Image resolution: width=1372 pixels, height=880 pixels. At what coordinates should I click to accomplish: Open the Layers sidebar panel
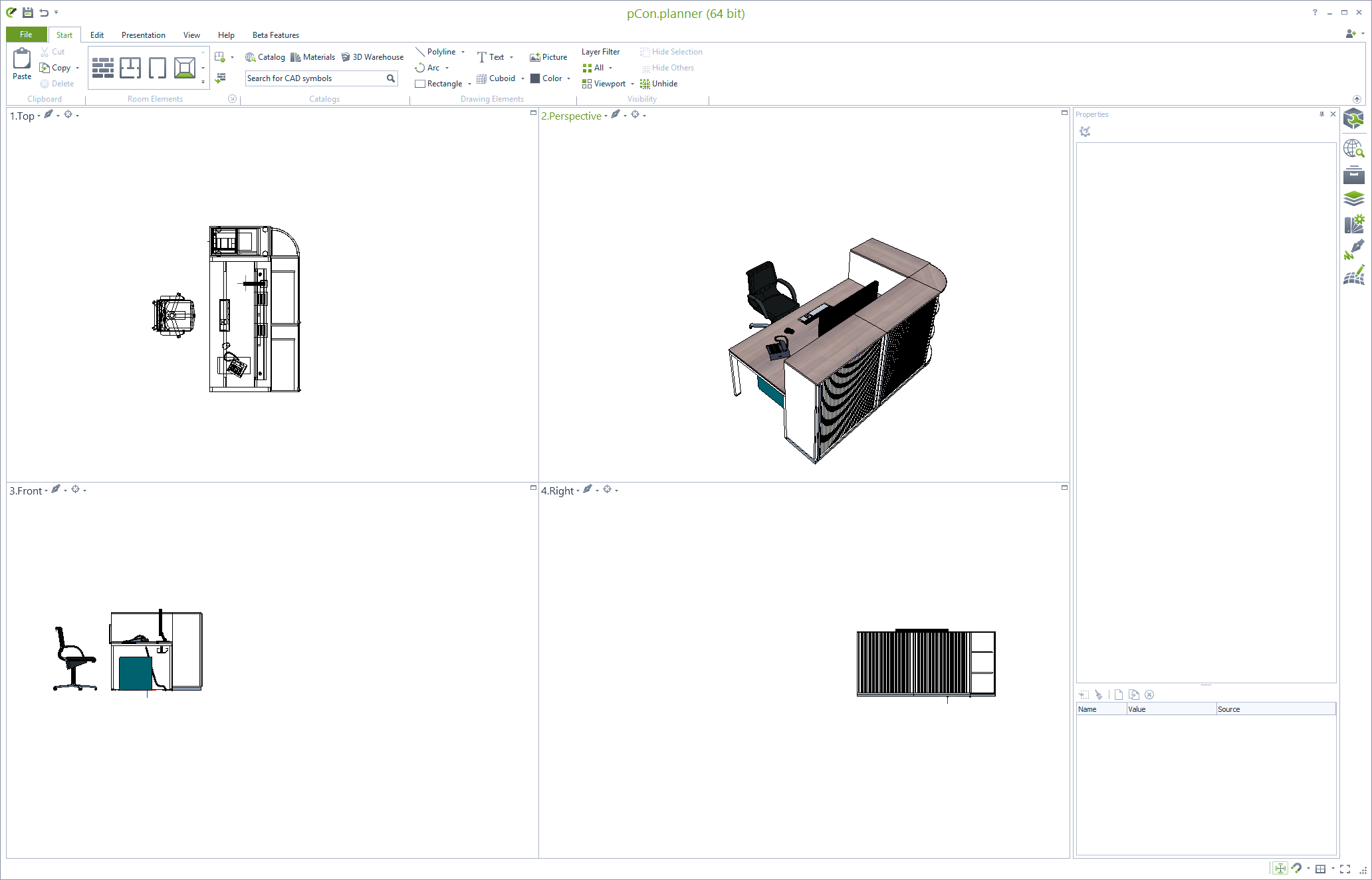1354,199
